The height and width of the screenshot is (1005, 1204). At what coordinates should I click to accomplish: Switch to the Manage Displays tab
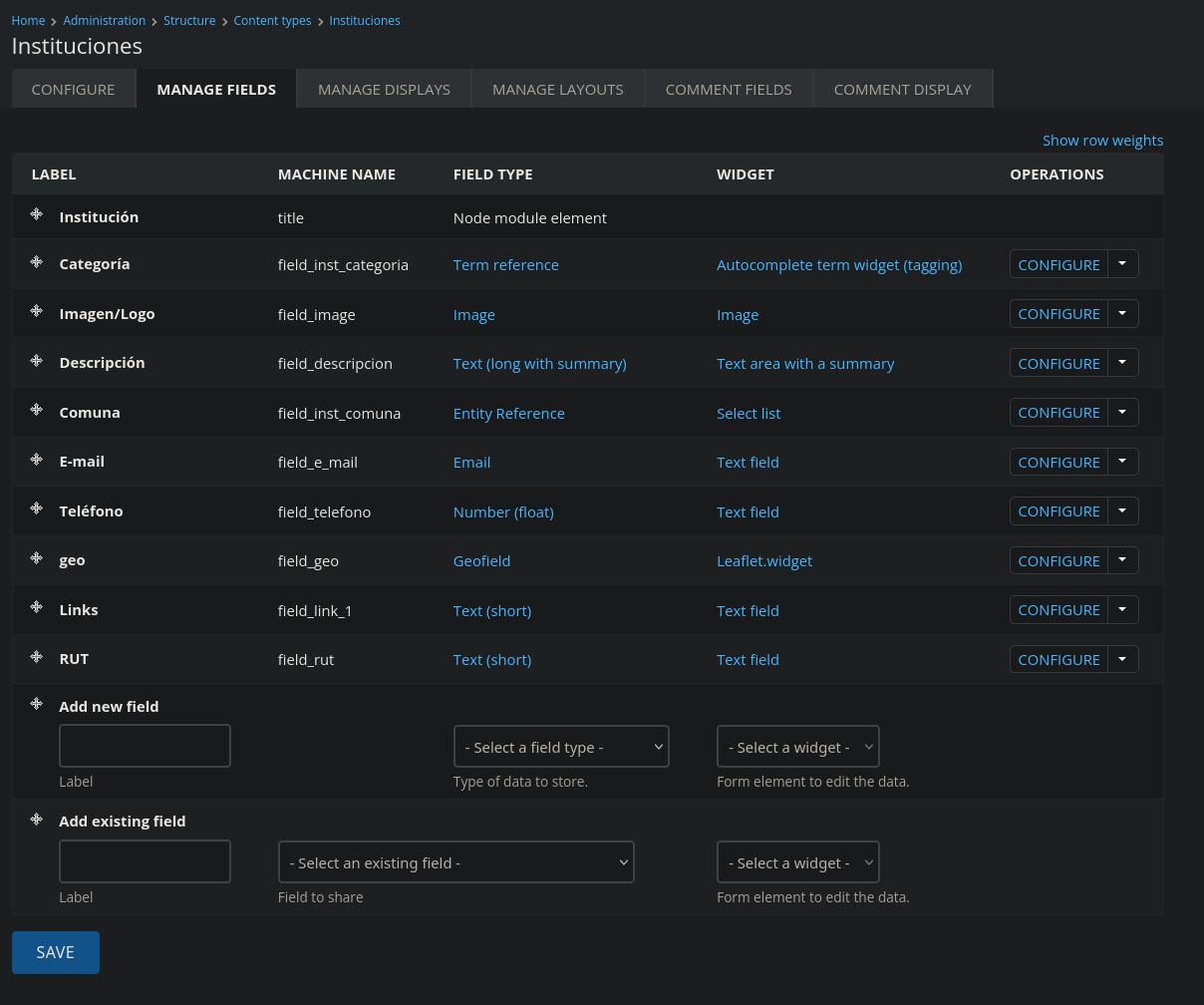[x=384, y=90]
